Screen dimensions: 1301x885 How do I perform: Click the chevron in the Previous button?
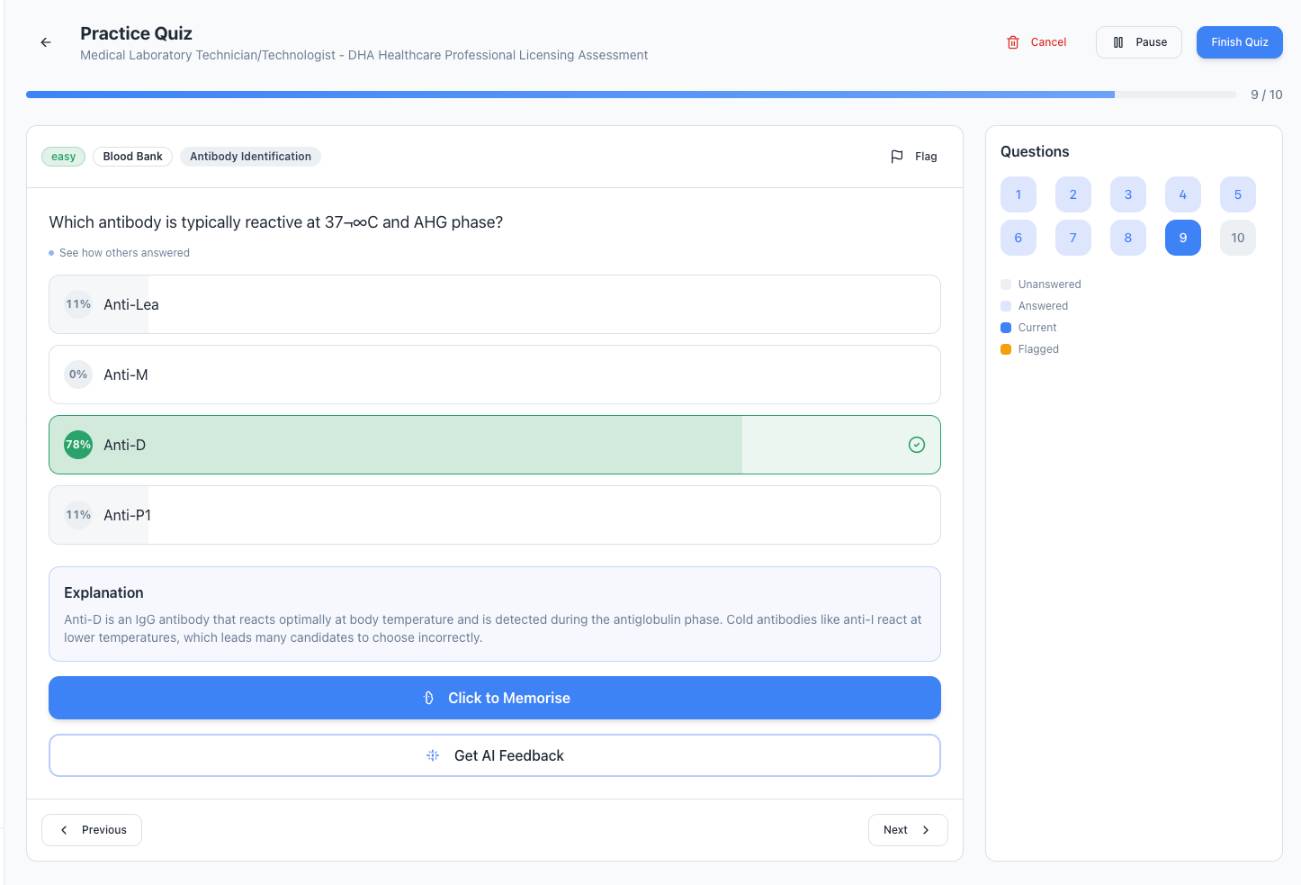65,830
